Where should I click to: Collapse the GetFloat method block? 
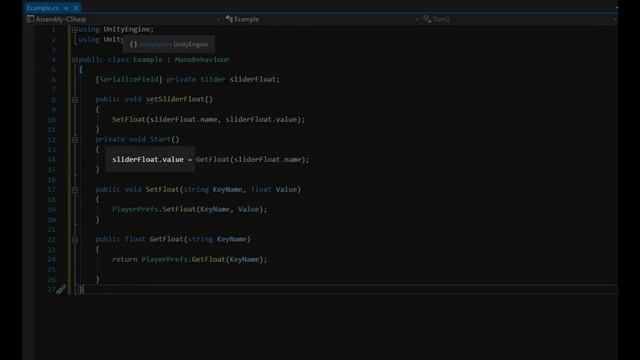click(x=75, y=240)
